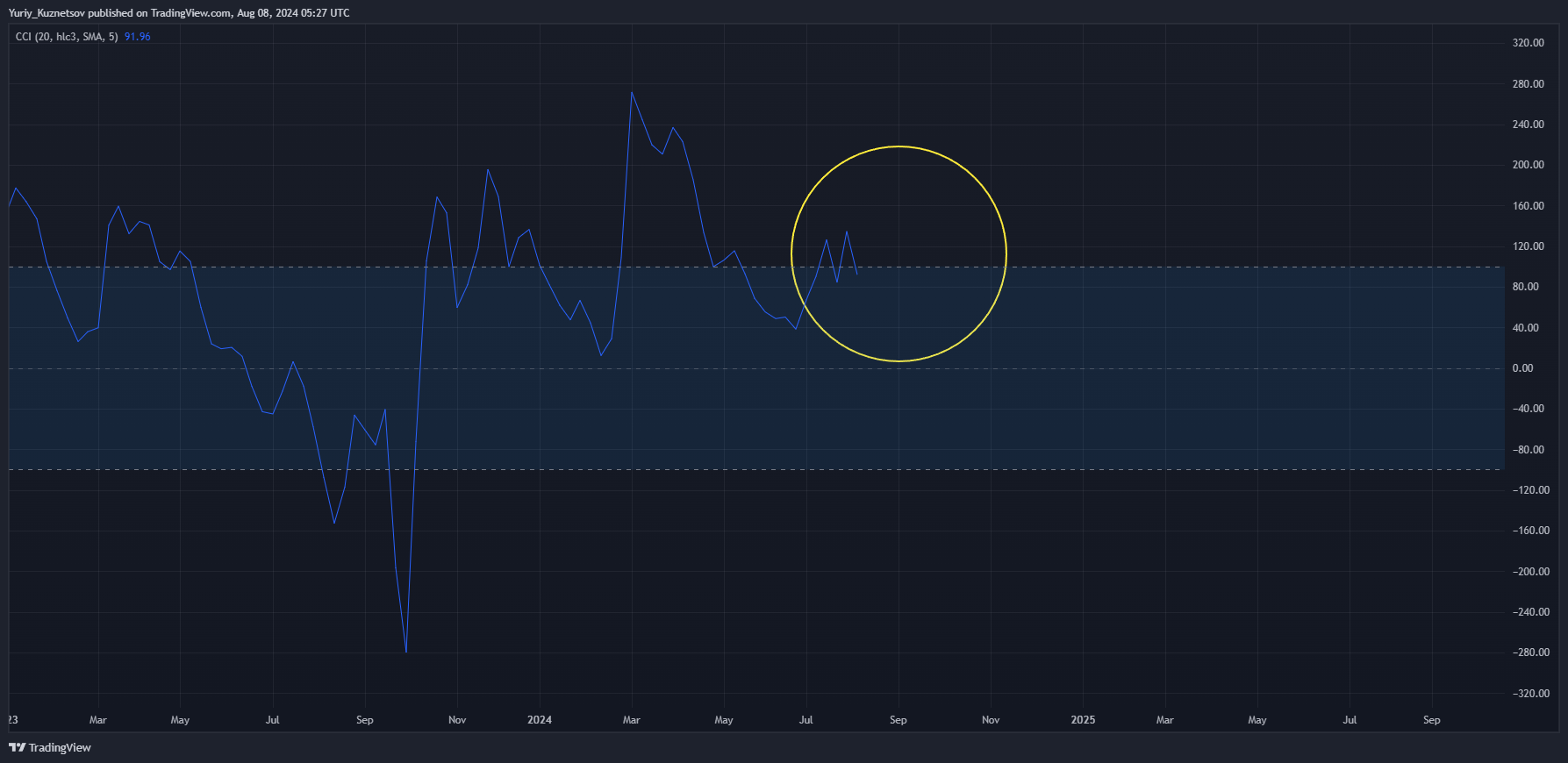Click the CCI peak near 272 in March 2024
1568x763 pixels.
tap(632, 92)
